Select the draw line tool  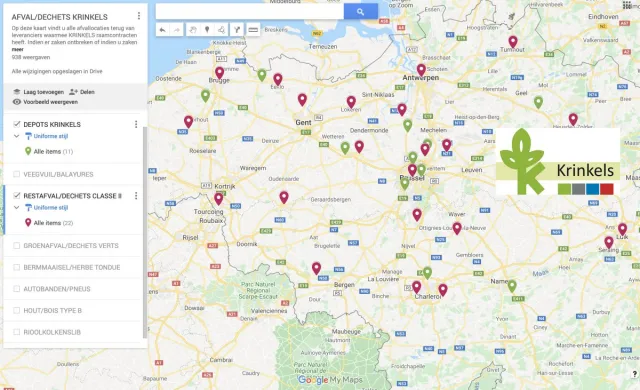(x=222, y=30)
